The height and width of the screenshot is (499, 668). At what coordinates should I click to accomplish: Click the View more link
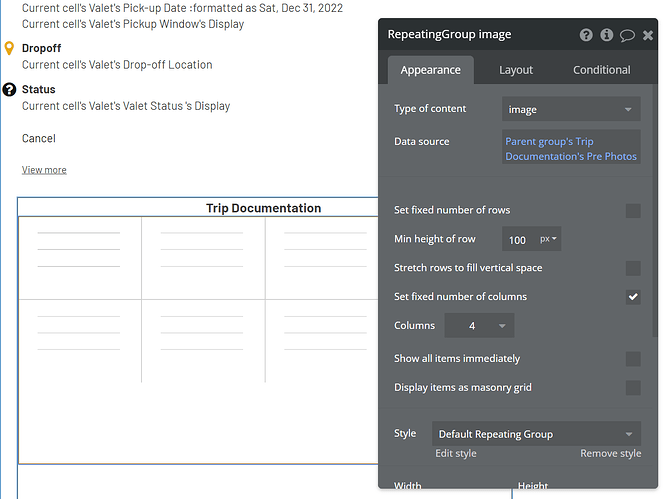tap(44, 170)
